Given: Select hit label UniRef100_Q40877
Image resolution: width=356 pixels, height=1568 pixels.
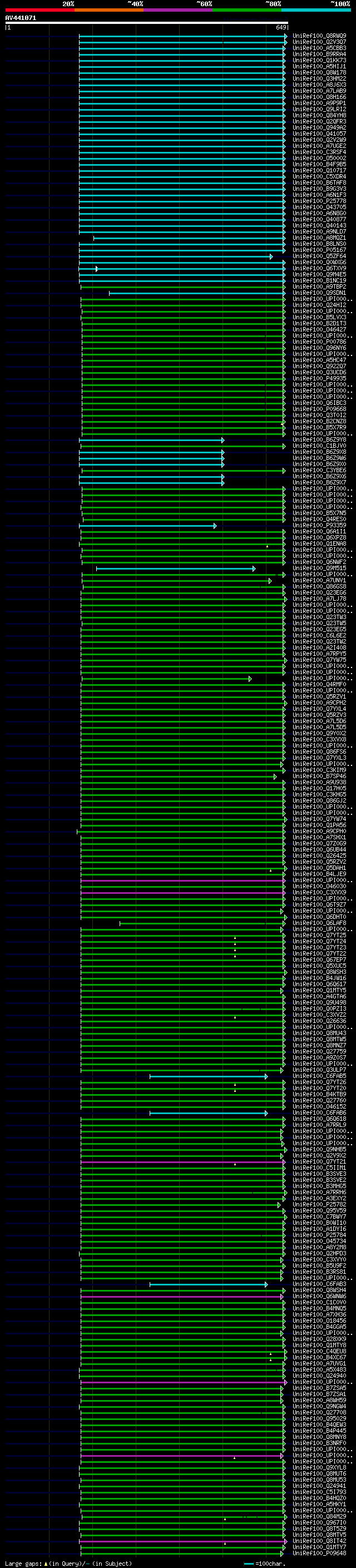Looking at the screenshot, I should (x=319, y=220).
